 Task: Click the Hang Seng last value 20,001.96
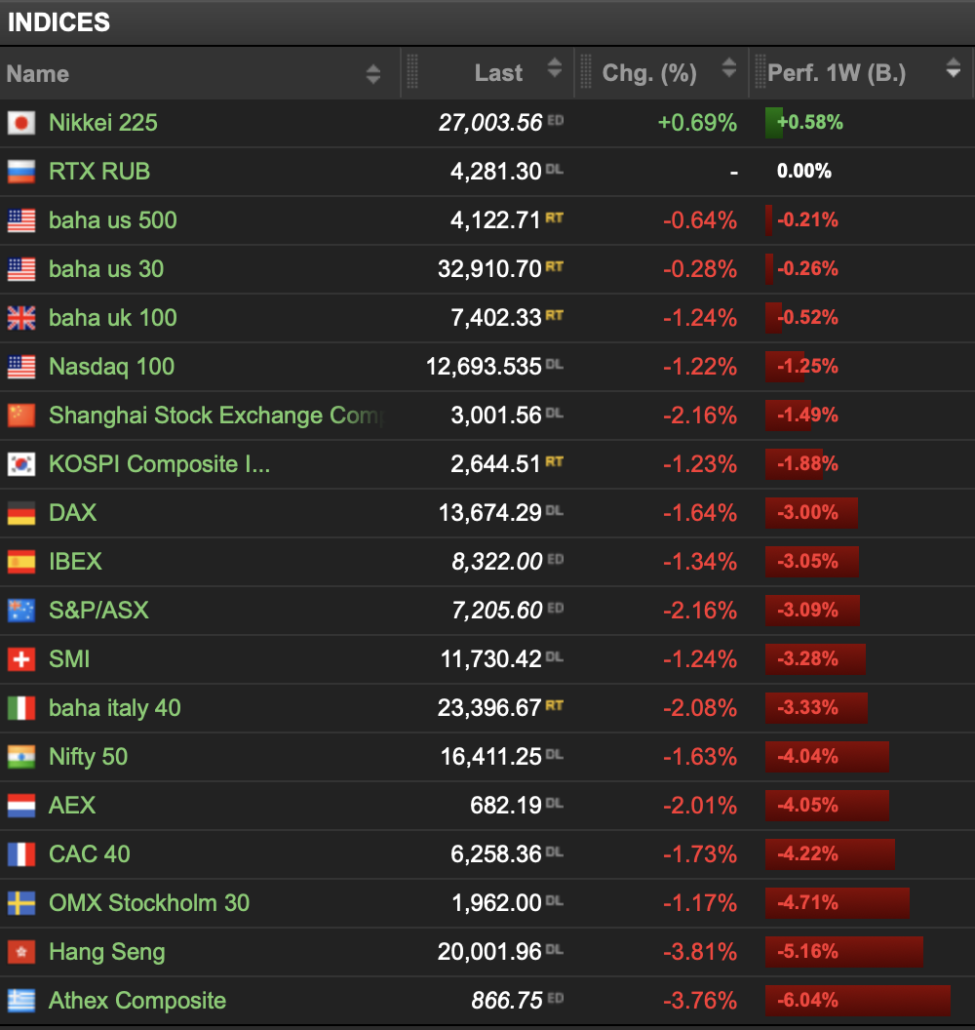pyautogui.click(x=489, y=952)
